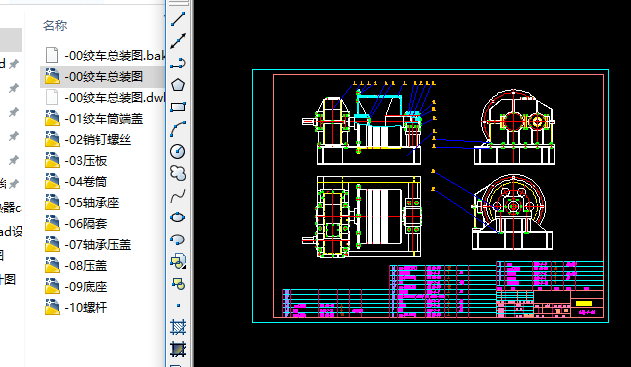The height and width of the screenshot is (367, 631).
Task: Select the Line draw tool
Action: 178,19
